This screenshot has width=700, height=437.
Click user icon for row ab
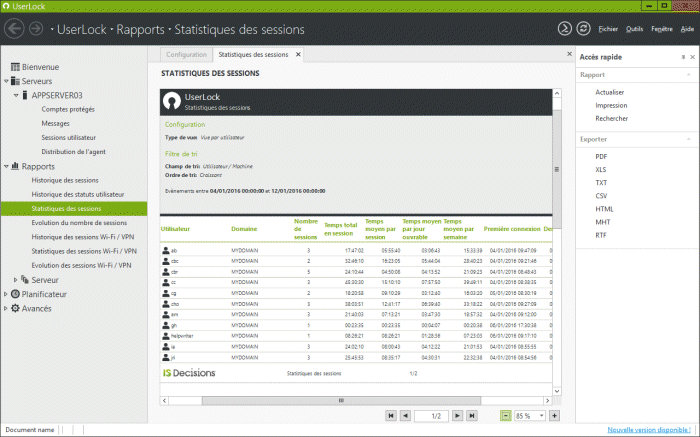pyautogui.click(x=166, y=250)
